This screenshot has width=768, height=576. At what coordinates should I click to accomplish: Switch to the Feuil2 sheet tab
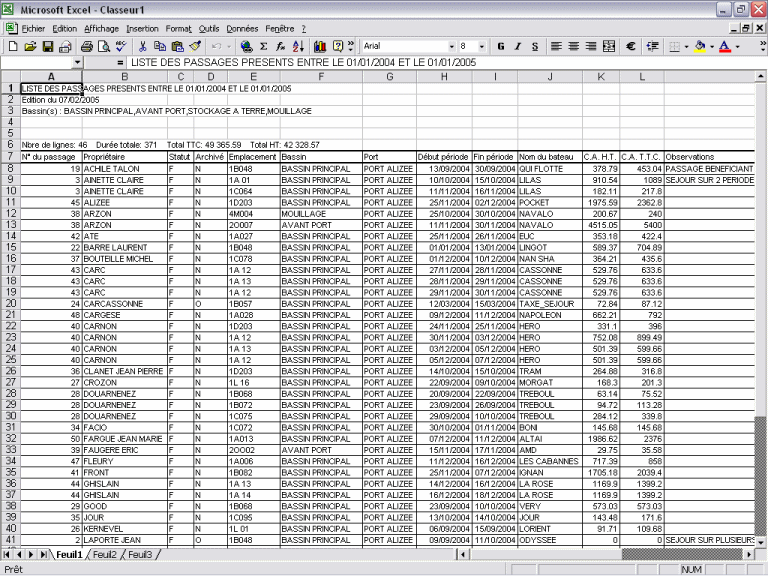tap(105, 554)
